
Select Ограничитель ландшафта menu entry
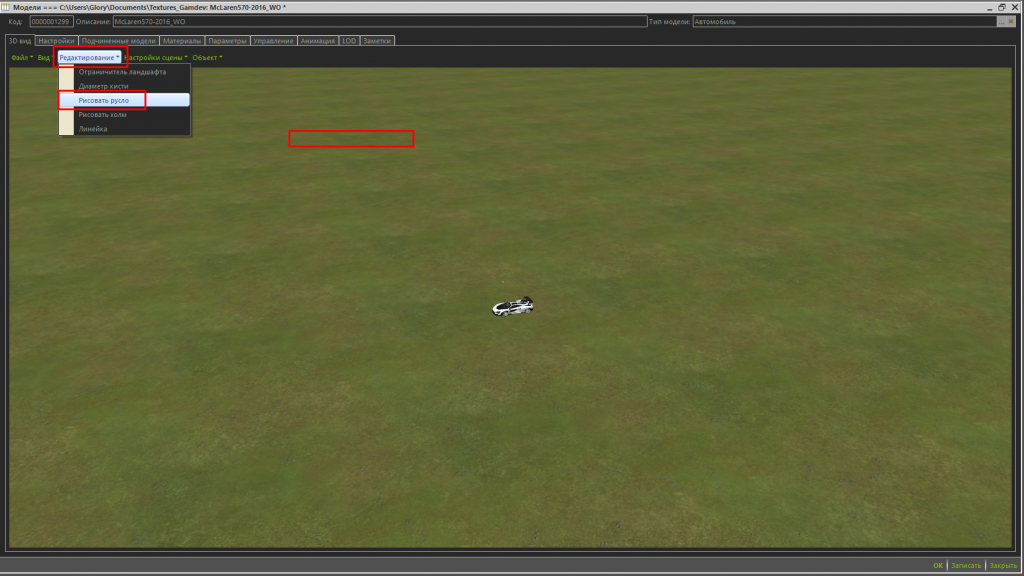(124, 72)
